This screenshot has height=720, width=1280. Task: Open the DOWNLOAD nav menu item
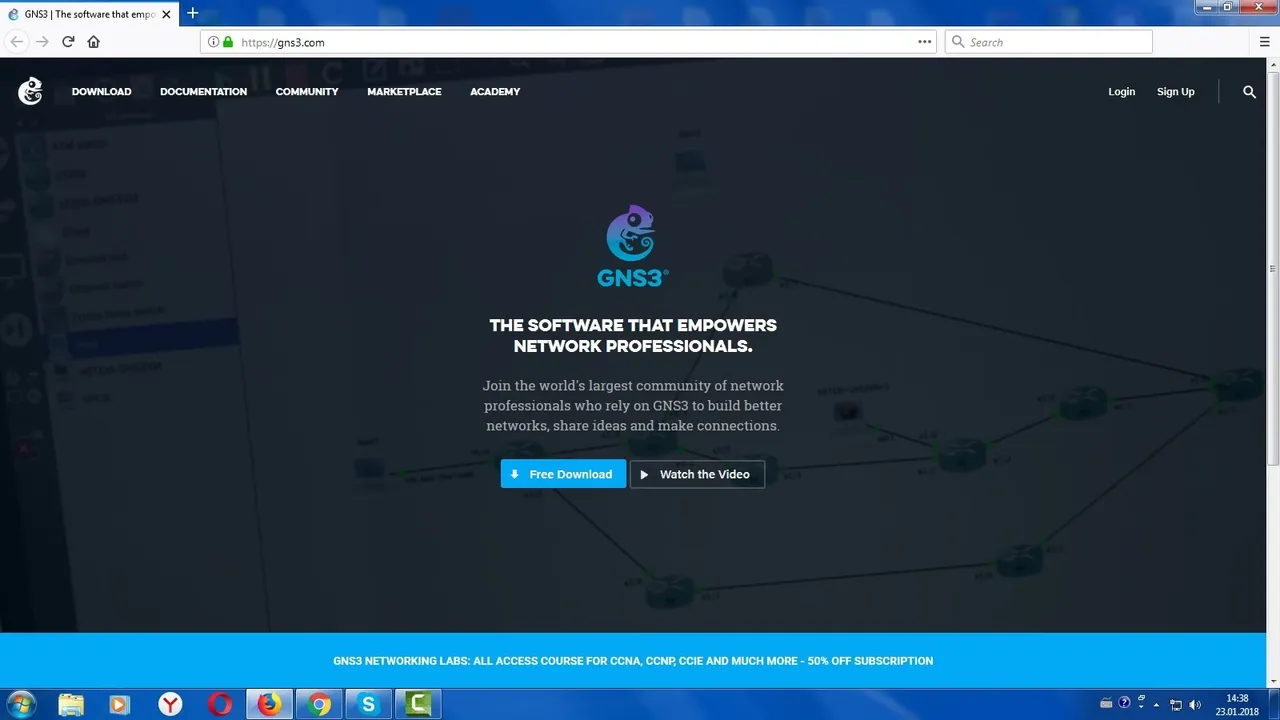(101, 92)
